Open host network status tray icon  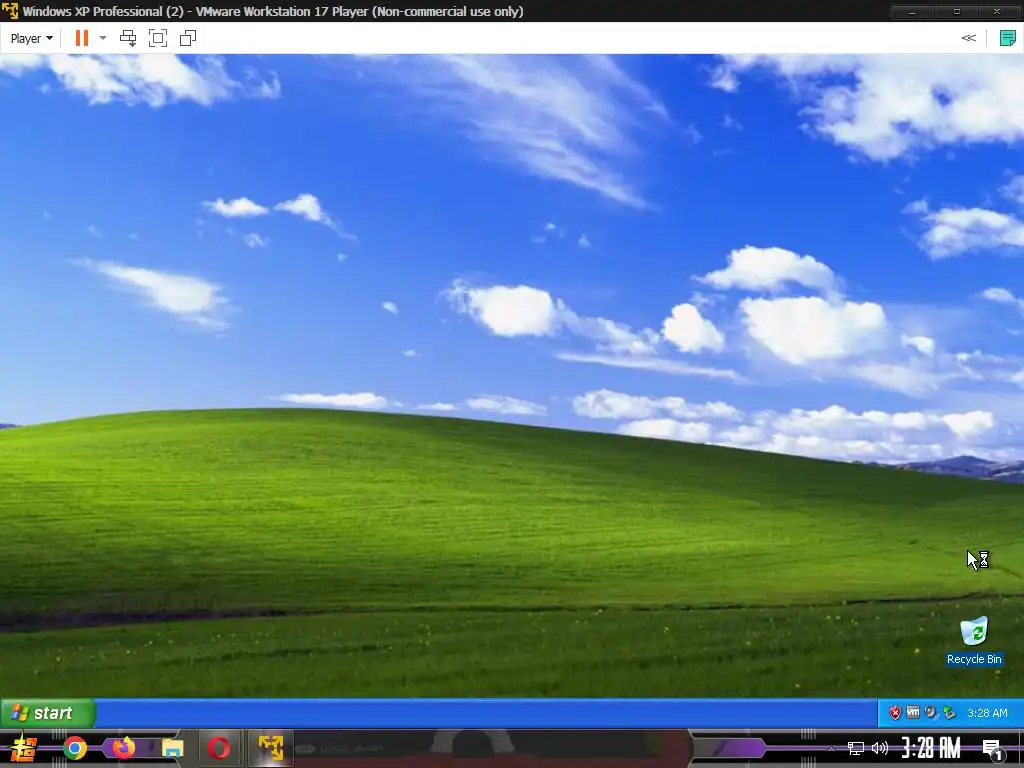[856, 748]
